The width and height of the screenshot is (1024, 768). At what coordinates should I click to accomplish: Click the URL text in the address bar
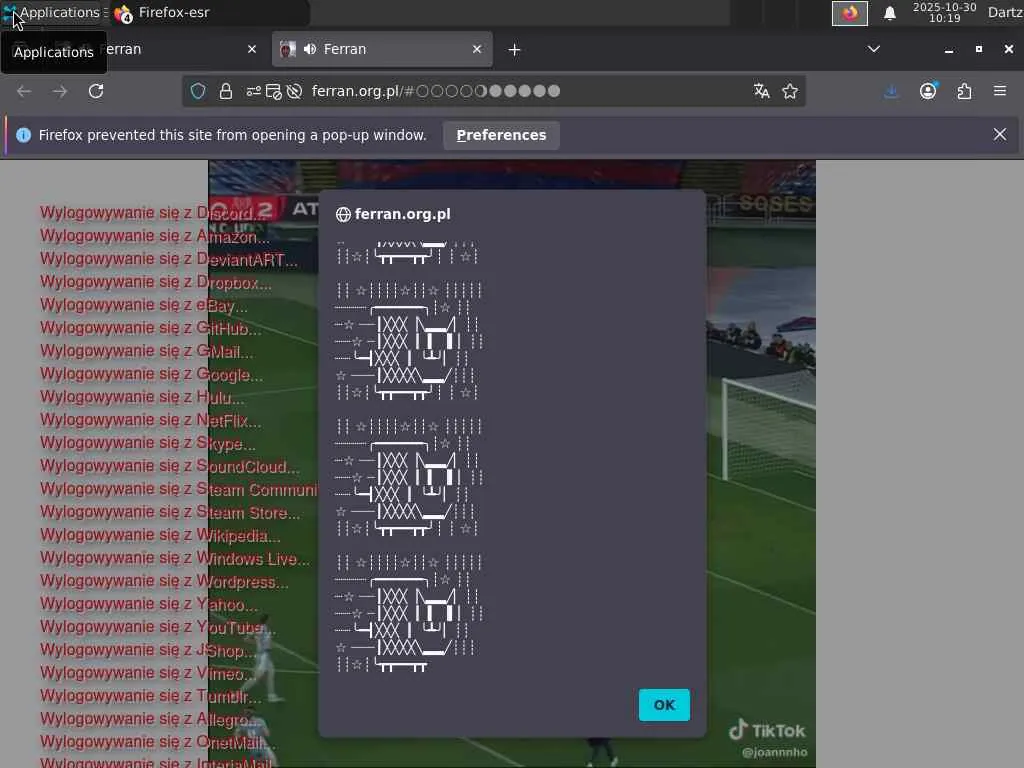click(436, 91)
